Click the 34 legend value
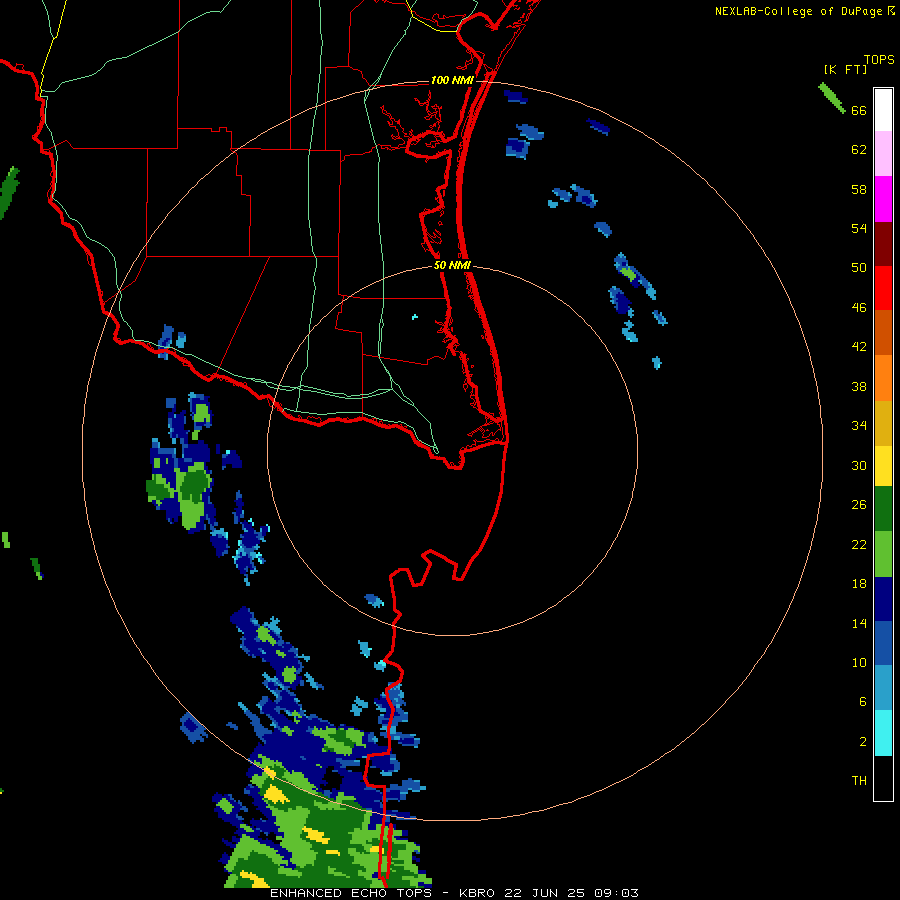 tap(859, 426)
